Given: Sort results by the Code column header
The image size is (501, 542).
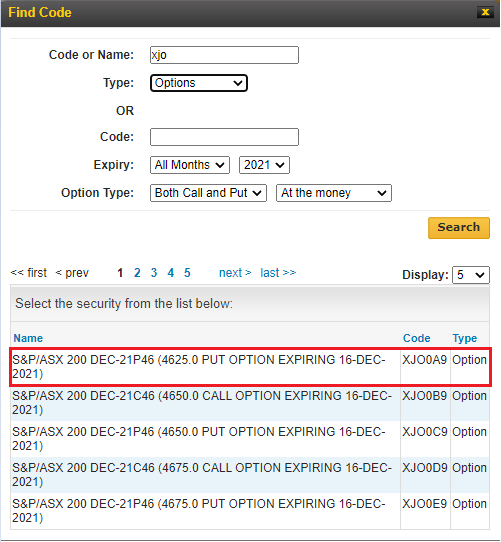Looking at the screenshot, I should tap(417, 338).
